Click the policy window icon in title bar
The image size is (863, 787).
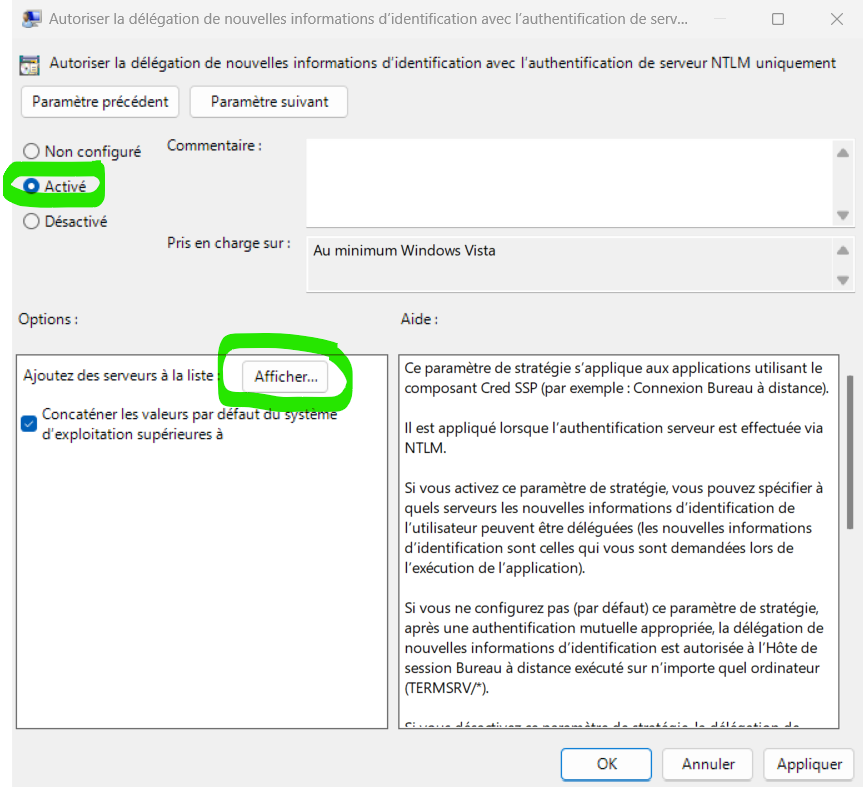coord(31,19)
